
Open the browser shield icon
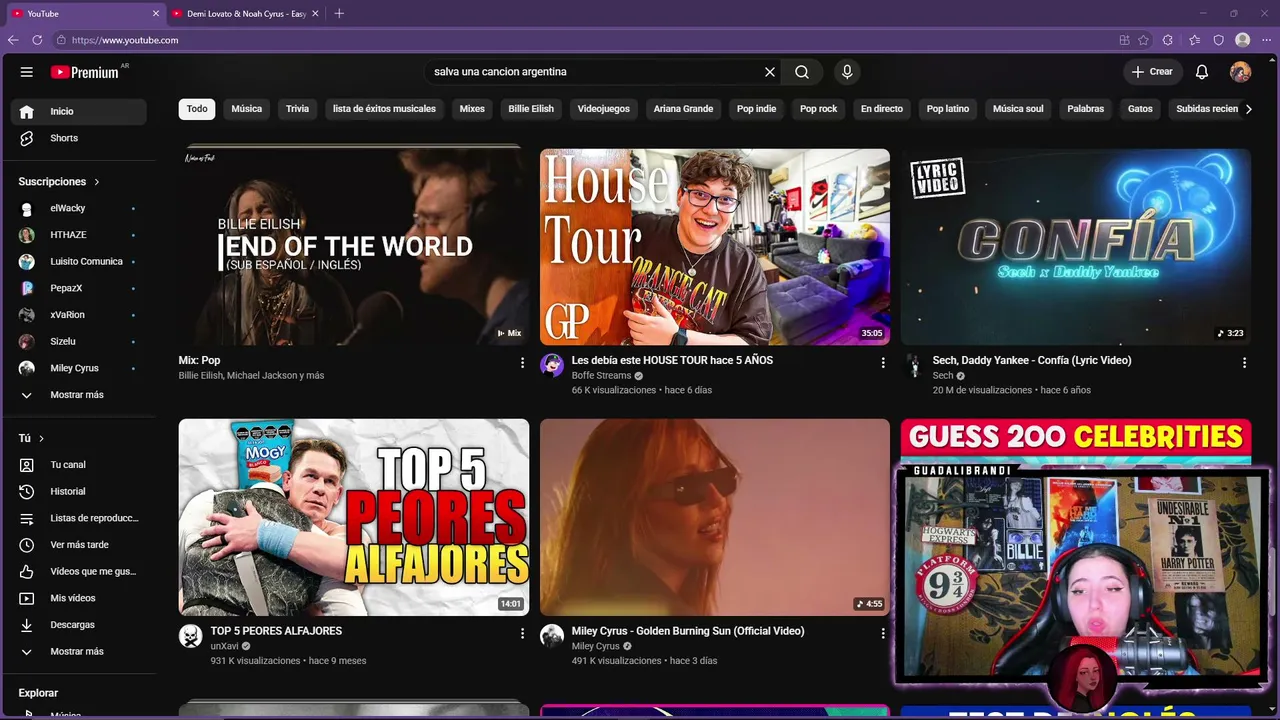point(1219,40)
